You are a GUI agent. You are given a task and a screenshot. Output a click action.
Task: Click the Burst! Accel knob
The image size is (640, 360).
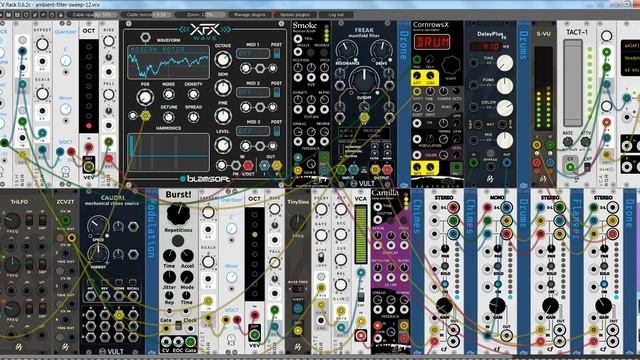tap(187, 256)
